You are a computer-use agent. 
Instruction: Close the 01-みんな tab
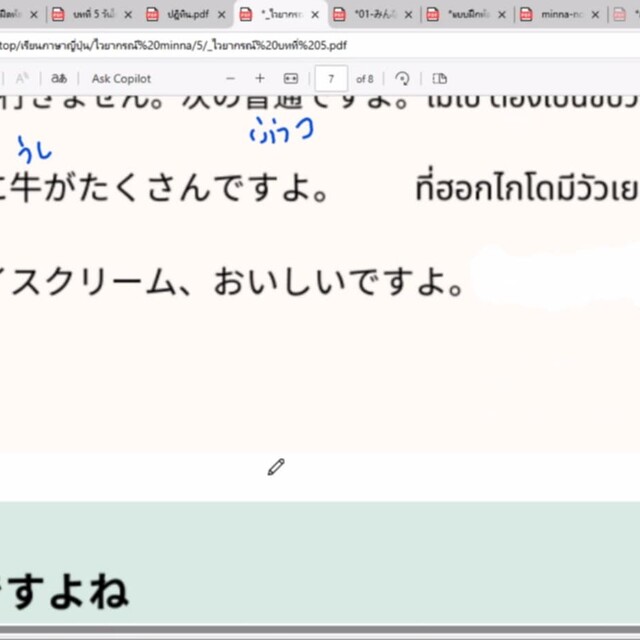409,15
